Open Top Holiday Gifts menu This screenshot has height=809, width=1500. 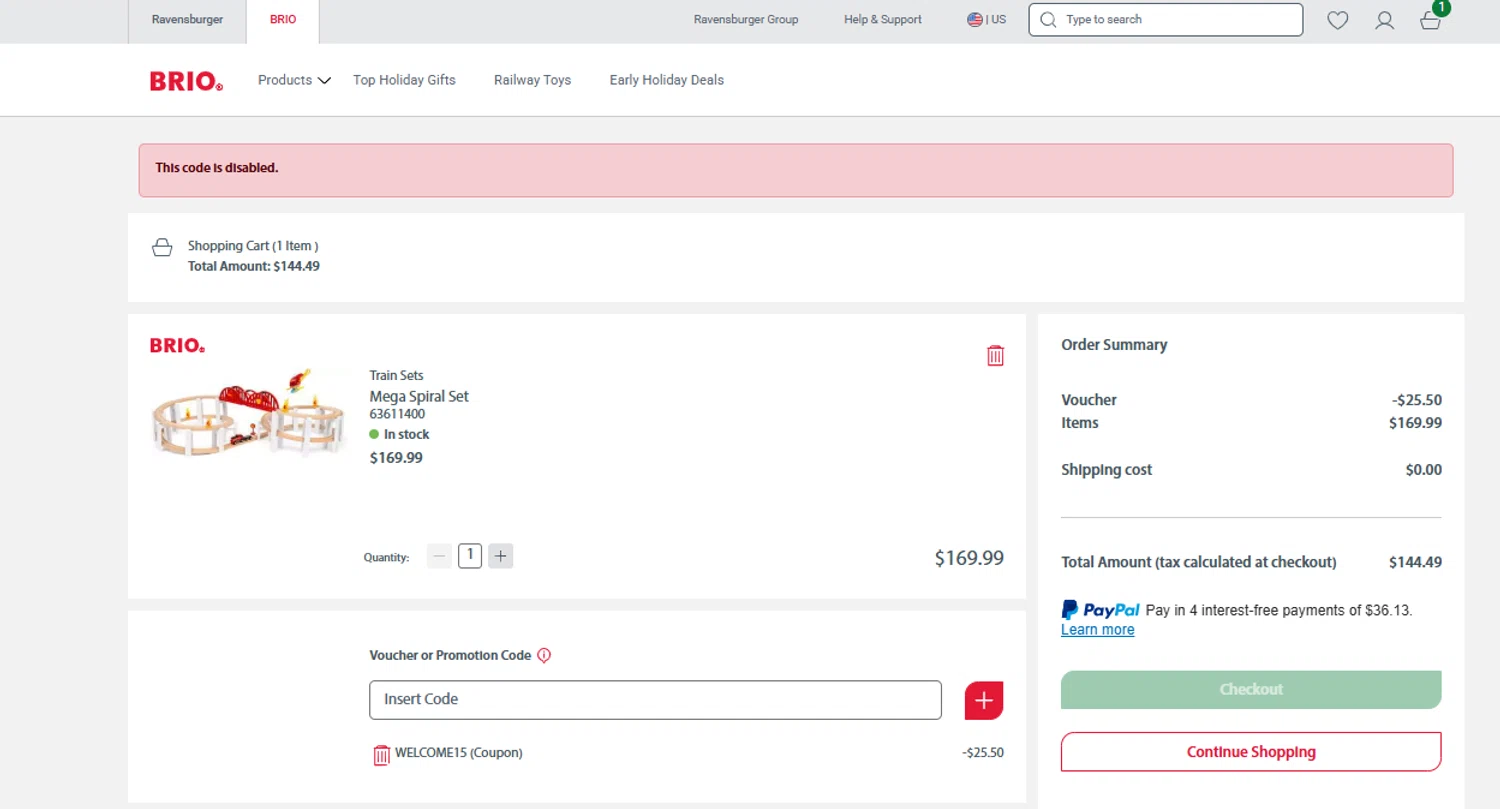pyautogui.click(x=404, y=80)
